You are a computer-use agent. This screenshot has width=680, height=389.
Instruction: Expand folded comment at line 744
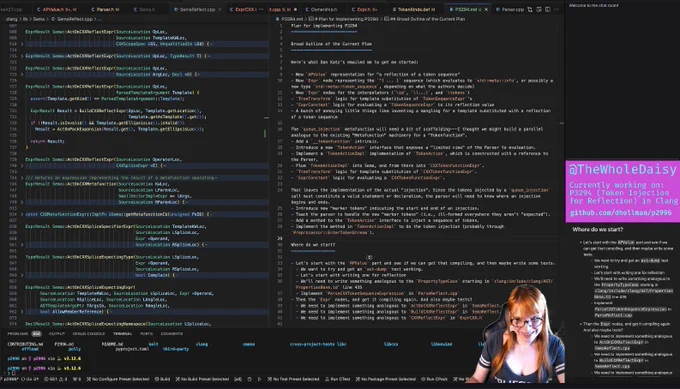point(22,177)
